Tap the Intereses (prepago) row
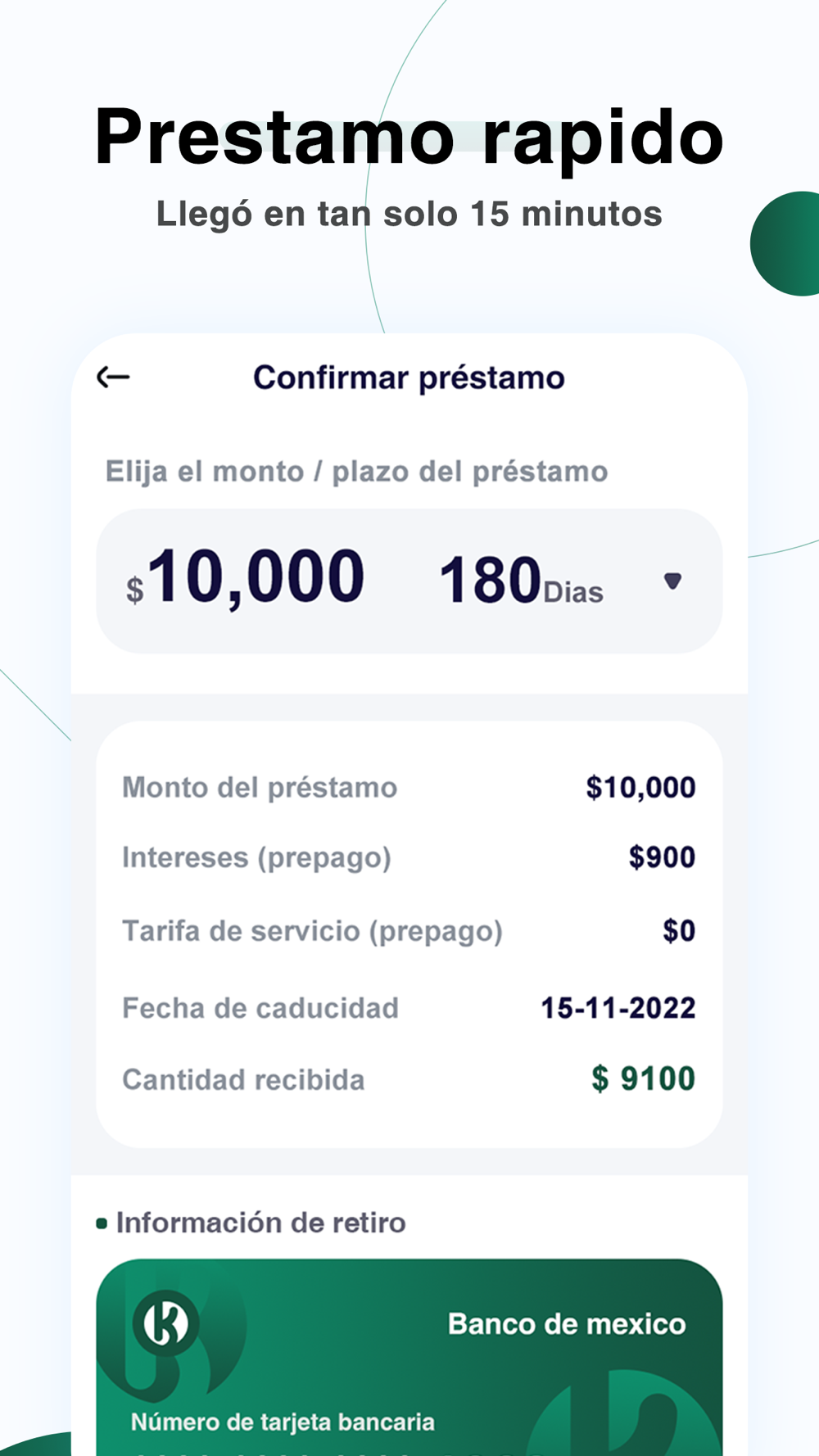 coord(409,857)
